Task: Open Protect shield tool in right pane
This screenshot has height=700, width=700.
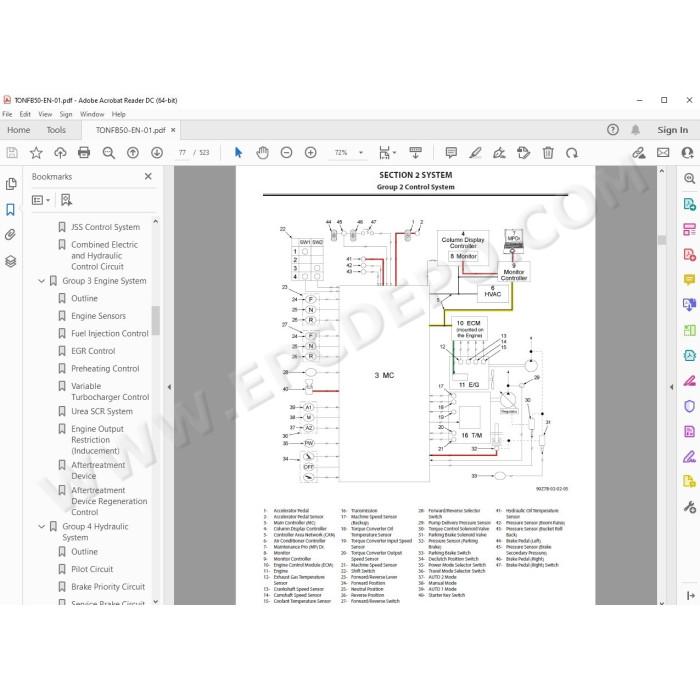Action: [690, 406]
